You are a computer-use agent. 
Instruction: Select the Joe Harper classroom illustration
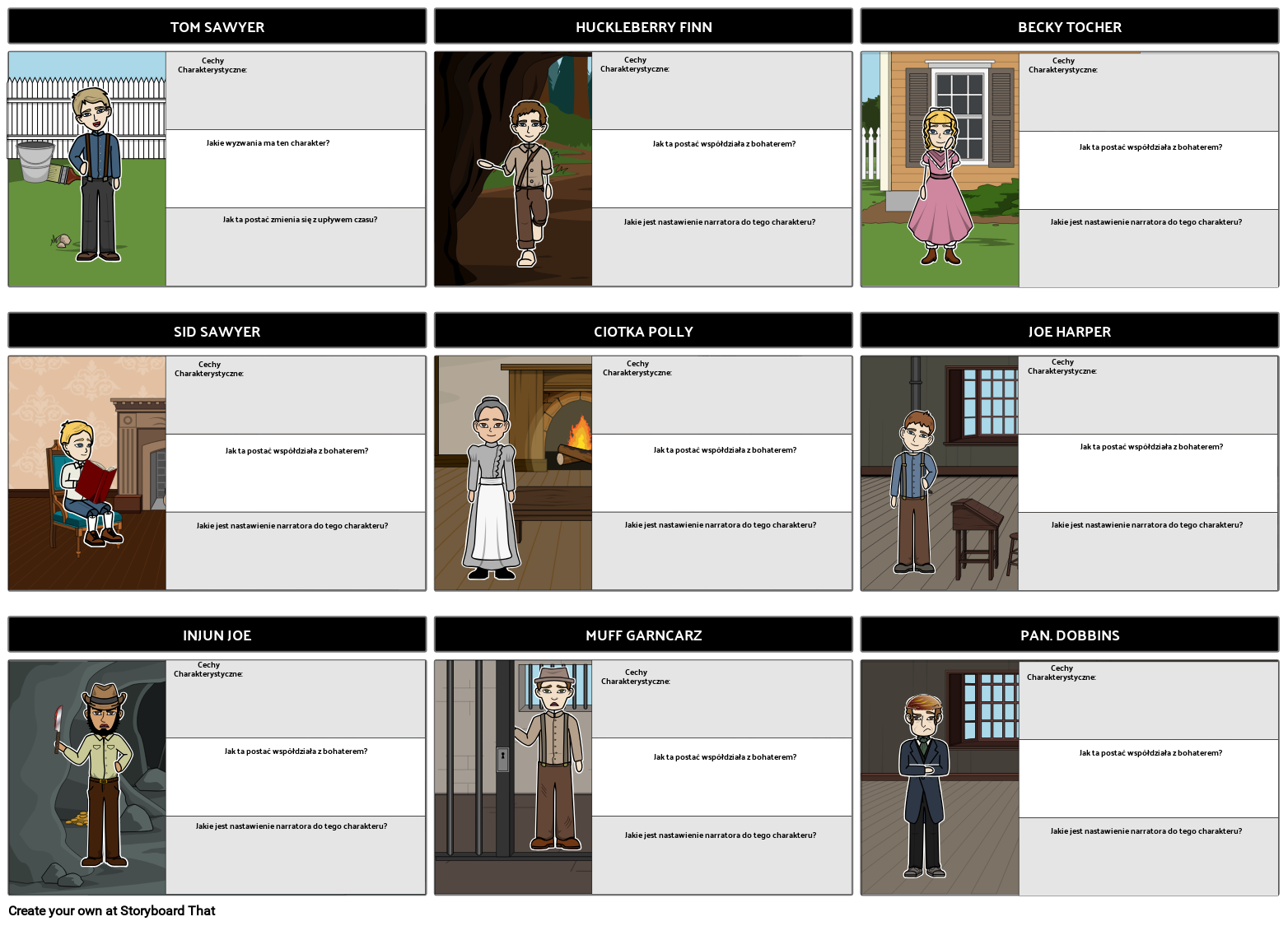pos(940,473)
